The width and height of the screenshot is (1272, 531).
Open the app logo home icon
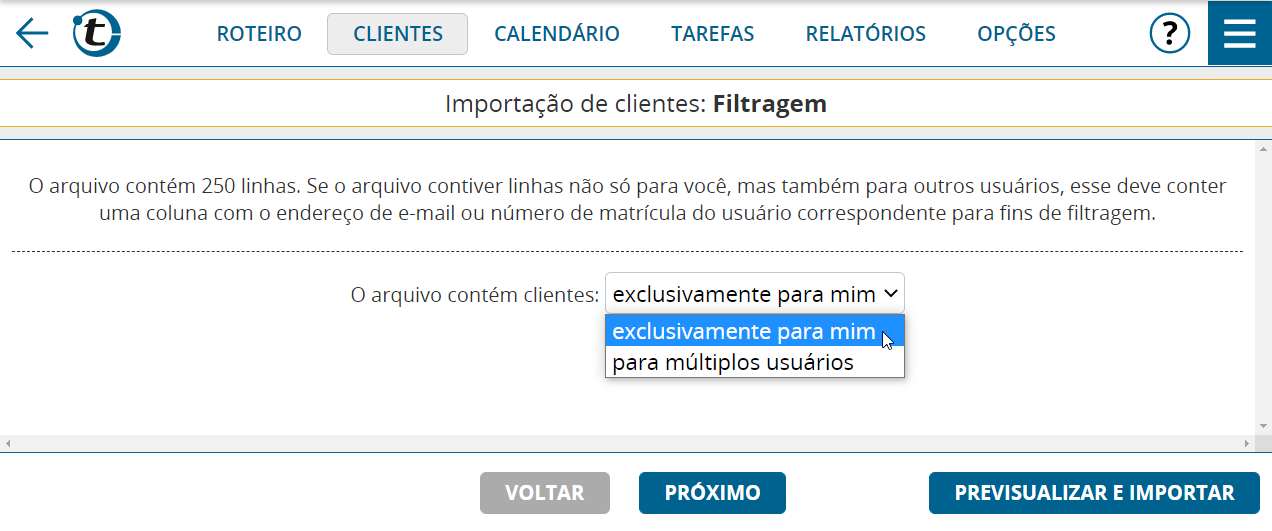pyautogui.click(x=96, y=34)
